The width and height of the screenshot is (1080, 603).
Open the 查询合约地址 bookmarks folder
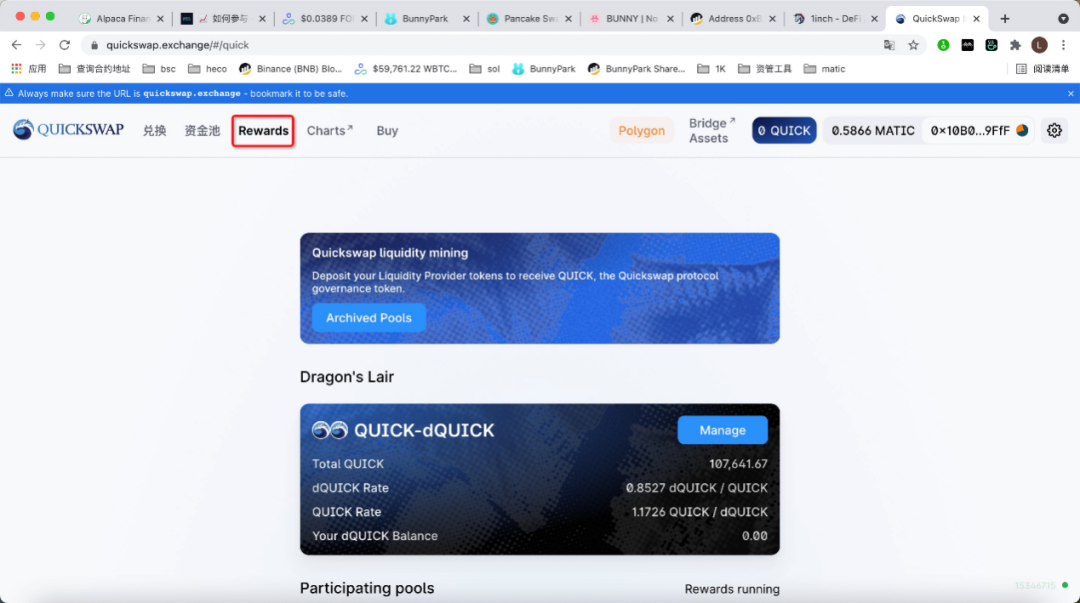click(x=94, y=69)
